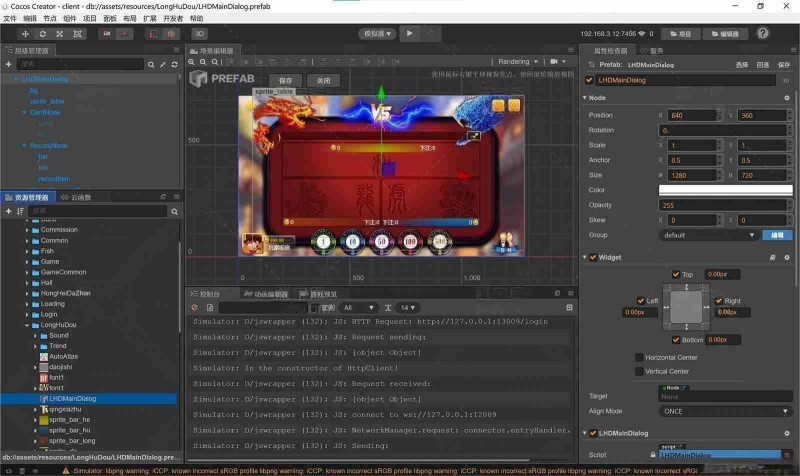Add a node with hierarchy plus icon
This screenshot has height=476, width=800.
8,64
